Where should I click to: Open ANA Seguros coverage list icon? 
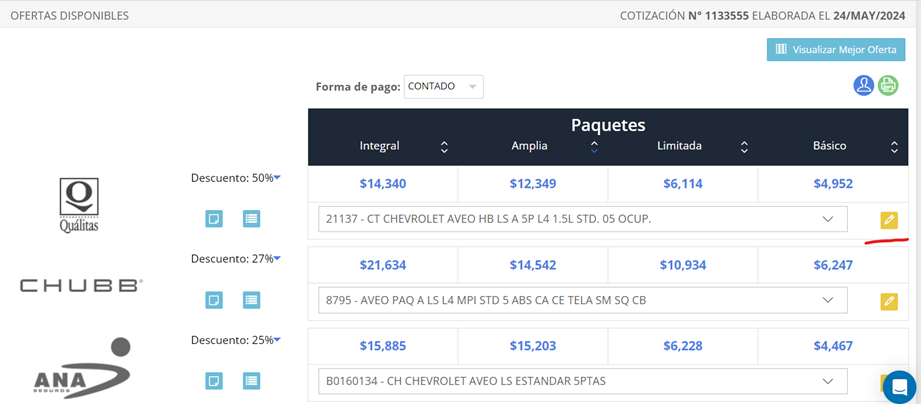[x=251, y=381]
